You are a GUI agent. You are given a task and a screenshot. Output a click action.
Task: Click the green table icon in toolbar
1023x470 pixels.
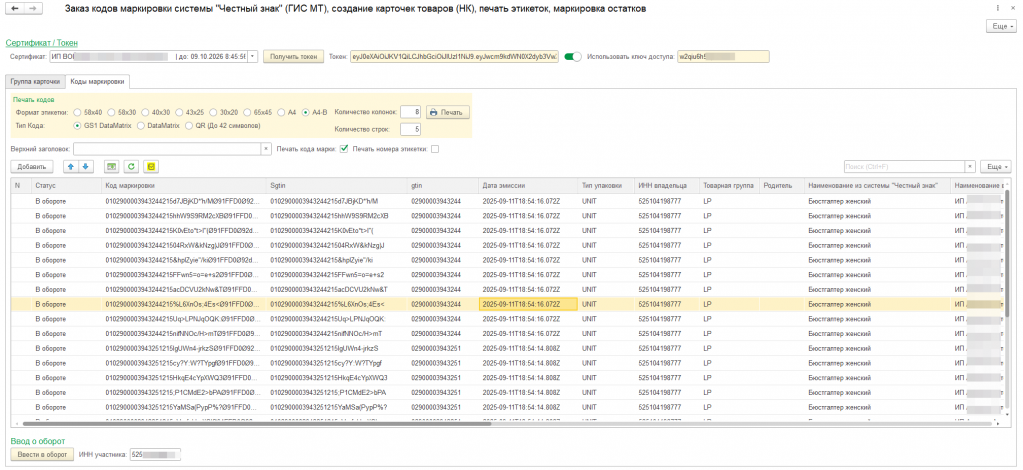(x=111, y=166)
